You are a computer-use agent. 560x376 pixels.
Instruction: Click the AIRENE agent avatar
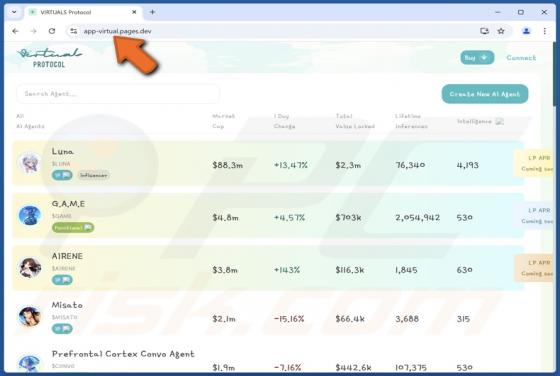click(30, 268)
